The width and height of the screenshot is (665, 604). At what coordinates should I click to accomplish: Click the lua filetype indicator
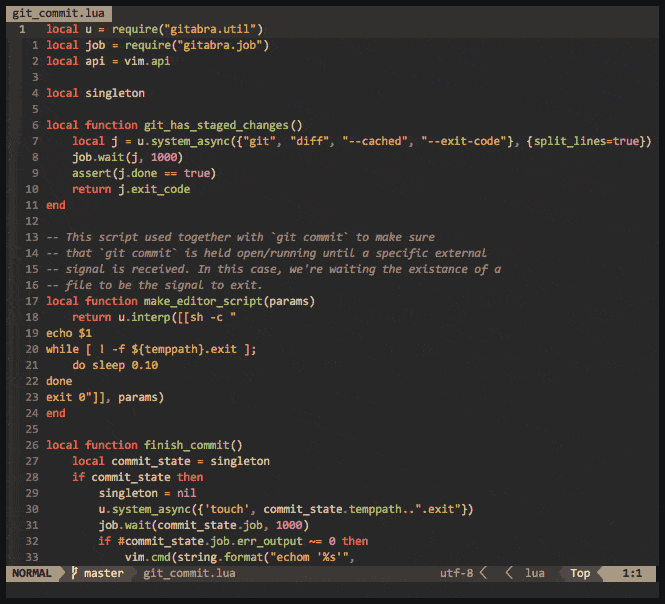pos(535,574)
